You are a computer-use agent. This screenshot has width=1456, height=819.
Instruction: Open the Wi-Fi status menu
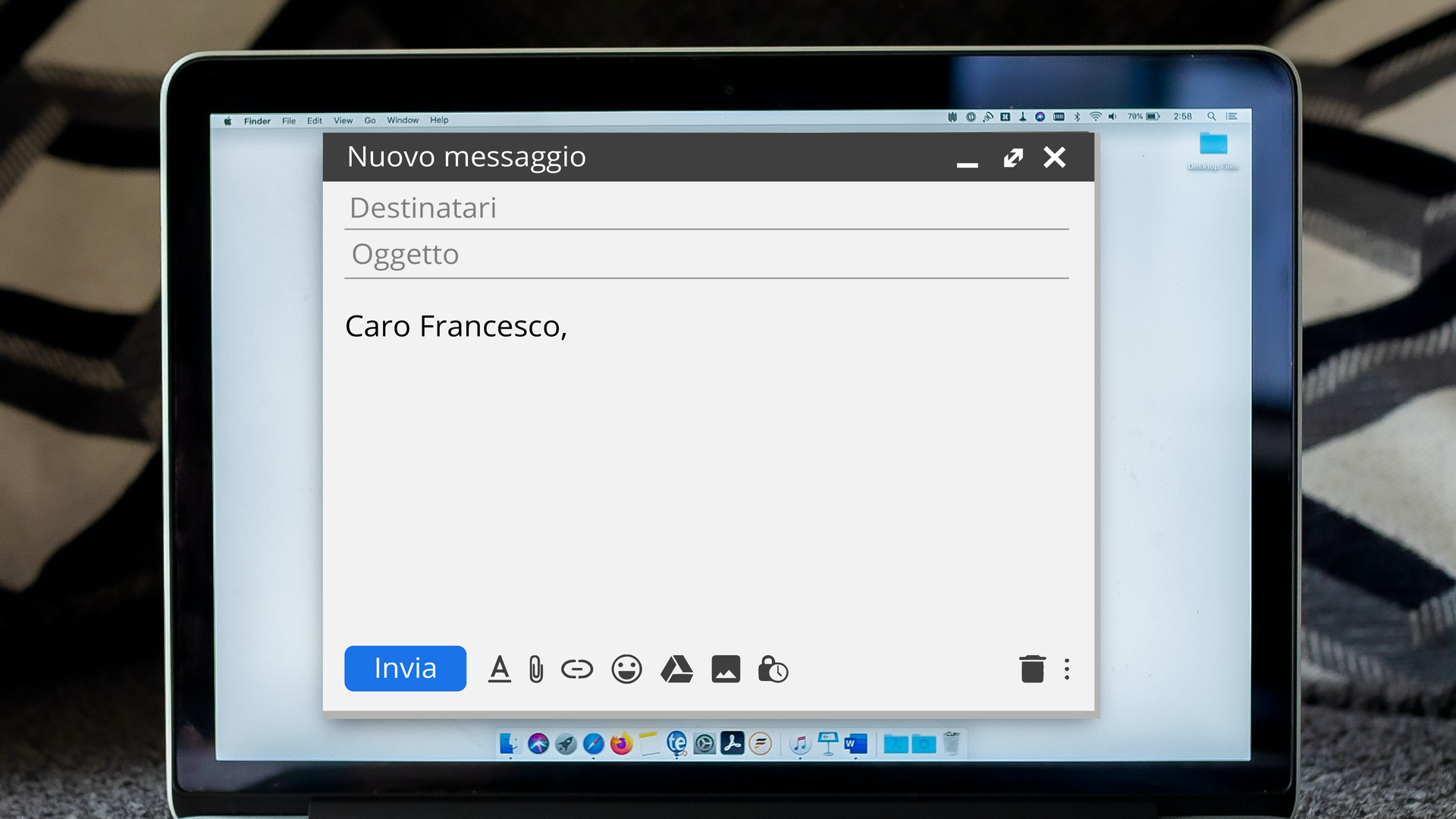pyautogui.click(x=1096, y=116)
